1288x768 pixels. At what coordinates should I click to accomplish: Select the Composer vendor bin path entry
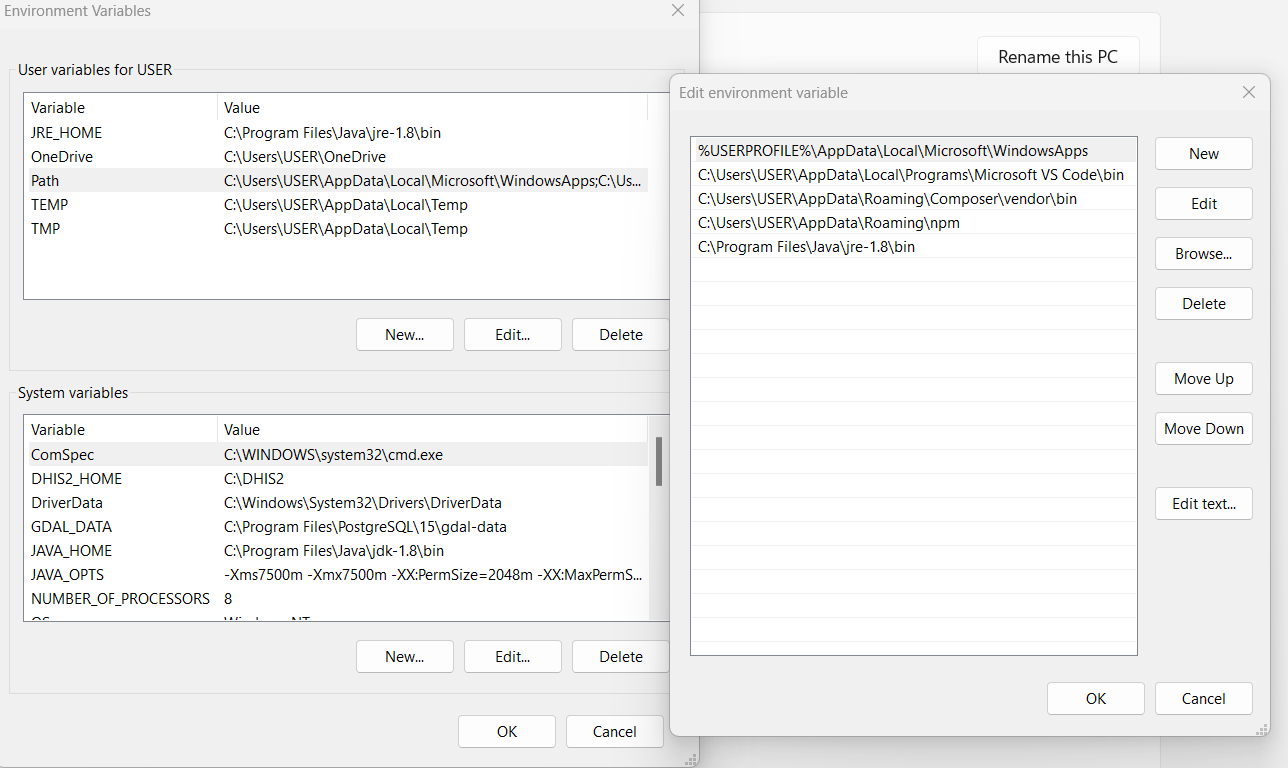click(887, 199)
